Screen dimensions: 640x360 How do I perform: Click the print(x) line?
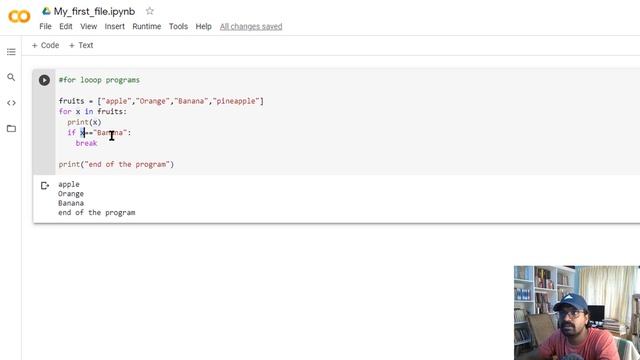tap(84, 122)
